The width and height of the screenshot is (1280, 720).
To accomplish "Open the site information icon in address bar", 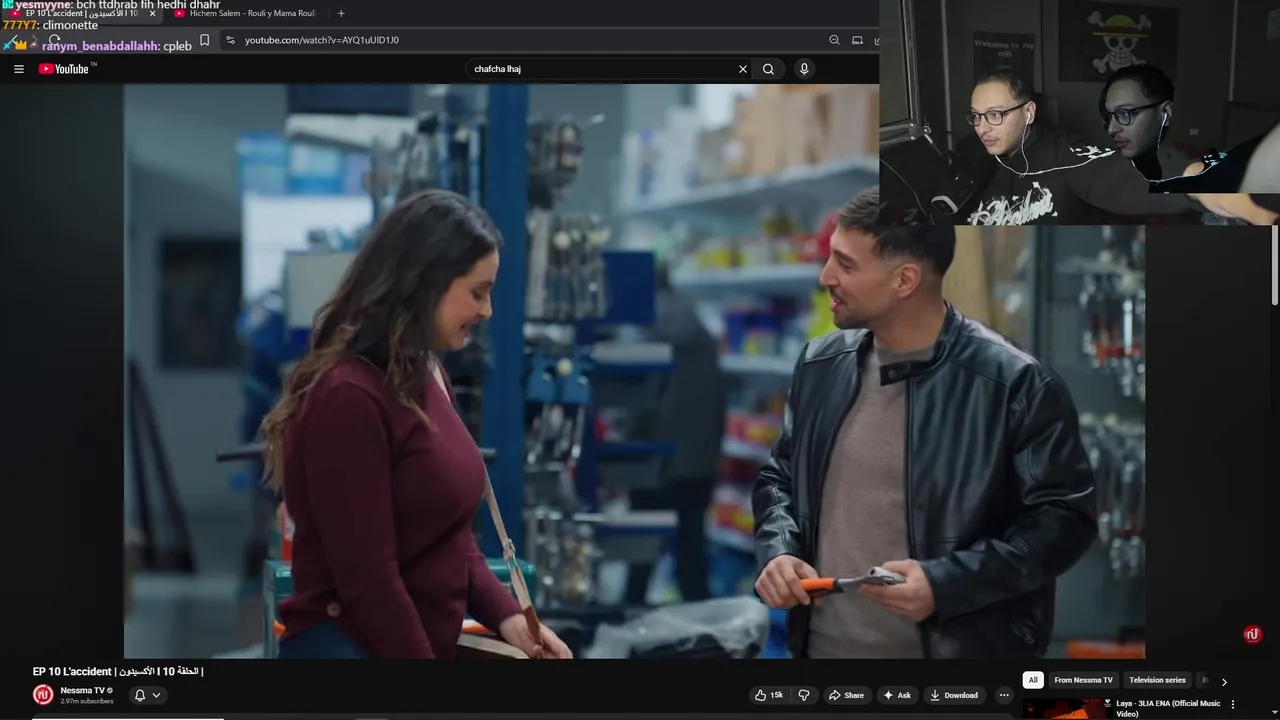I will tap(230, 40).
